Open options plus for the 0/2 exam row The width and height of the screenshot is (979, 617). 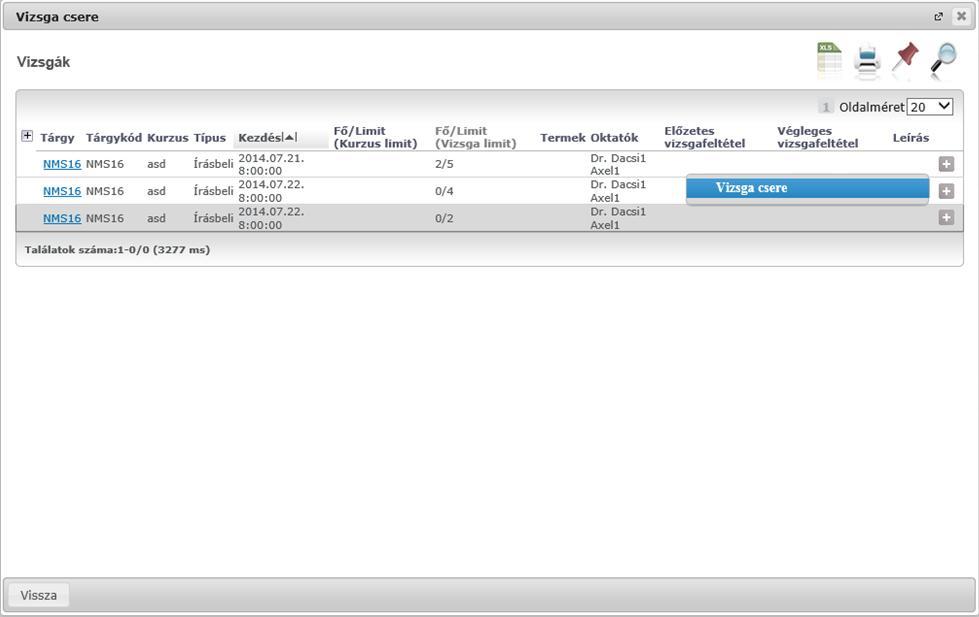point(946,217)
